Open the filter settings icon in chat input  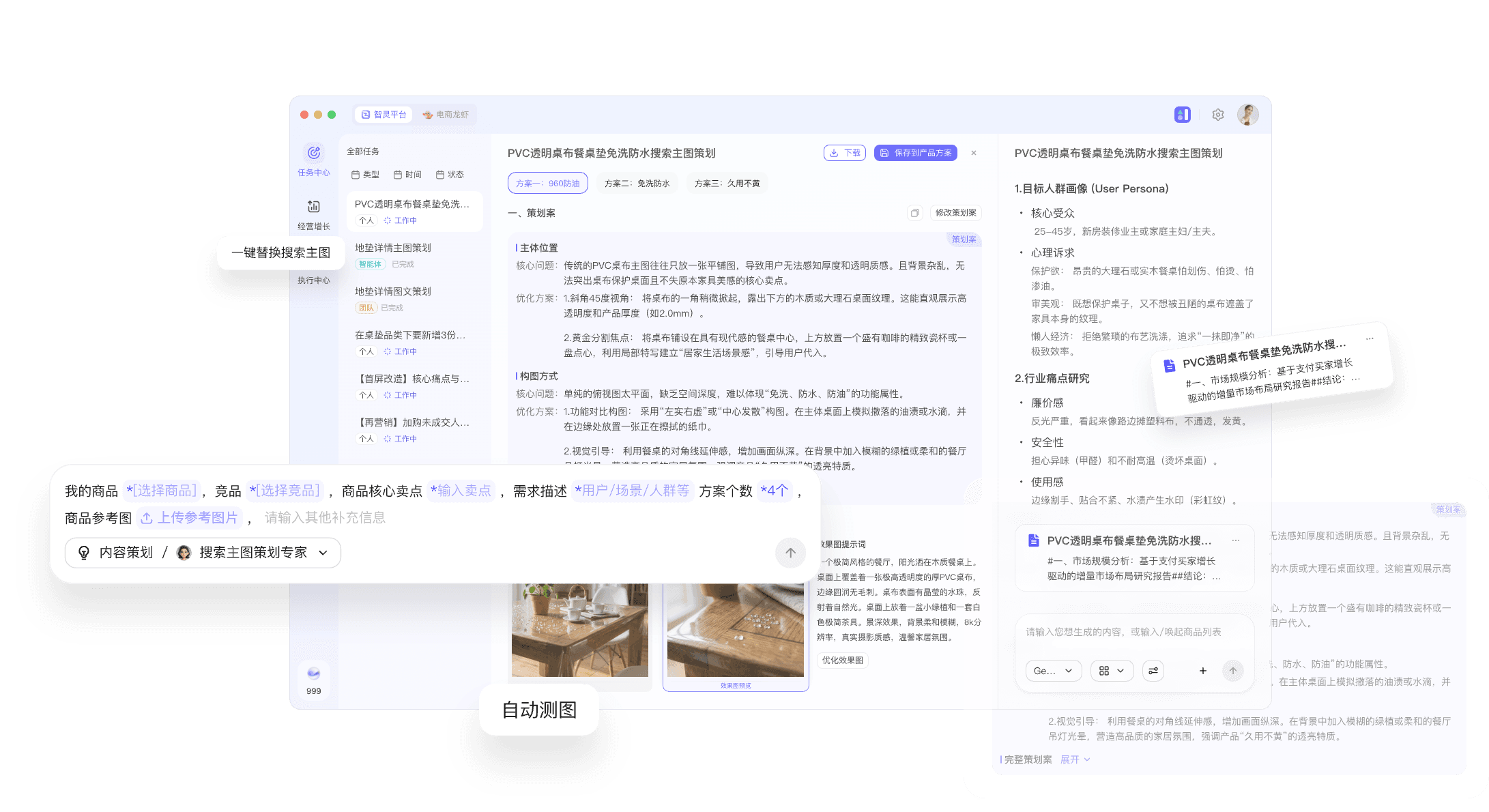pyautogui.click(x=1153, y=671)
